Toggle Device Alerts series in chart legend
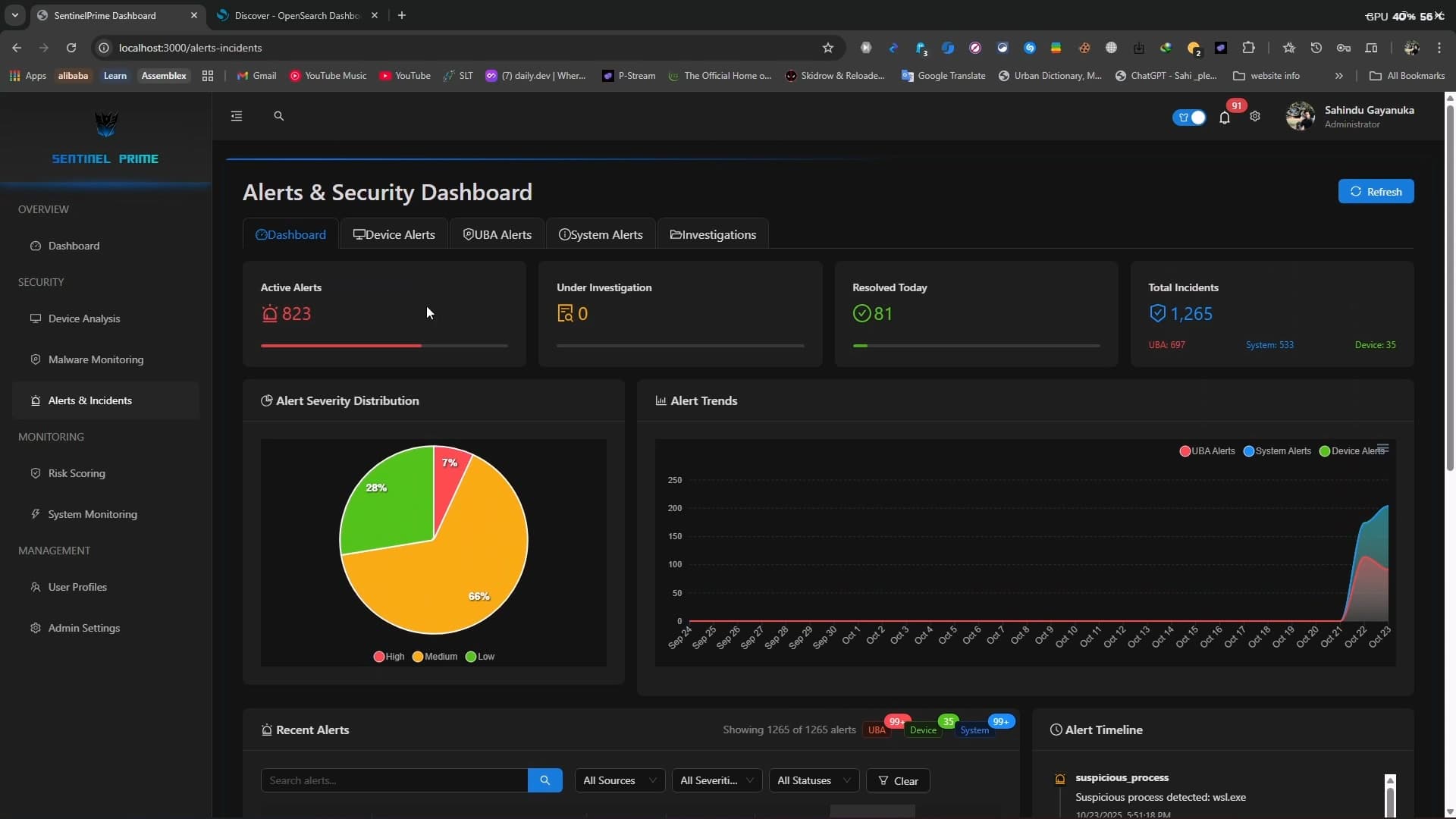Viewport: 1456px width, 819px height. click(x=1354, y=451)
